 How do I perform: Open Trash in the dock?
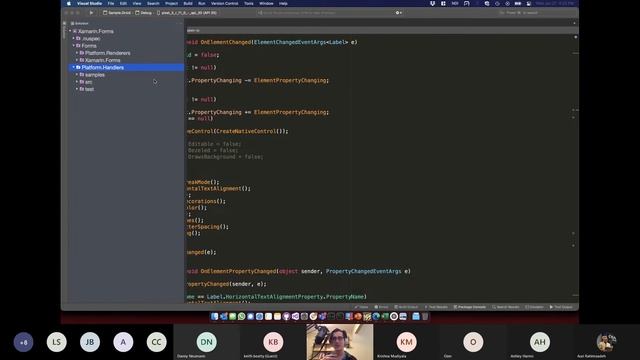click(425, 316)
